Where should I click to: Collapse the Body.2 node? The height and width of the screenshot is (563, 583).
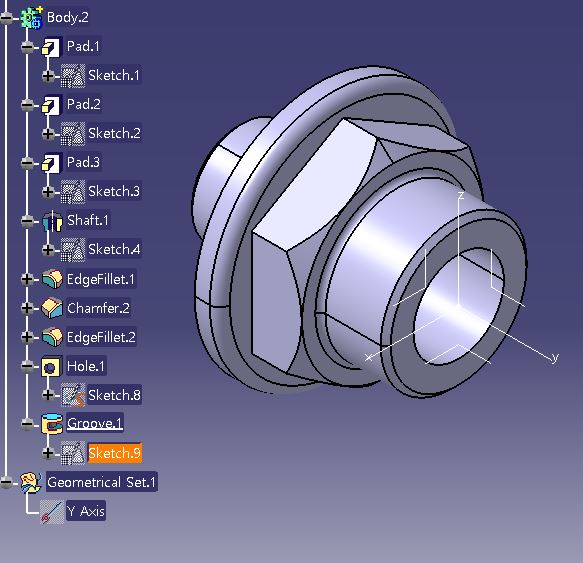[x=7, y=17]
